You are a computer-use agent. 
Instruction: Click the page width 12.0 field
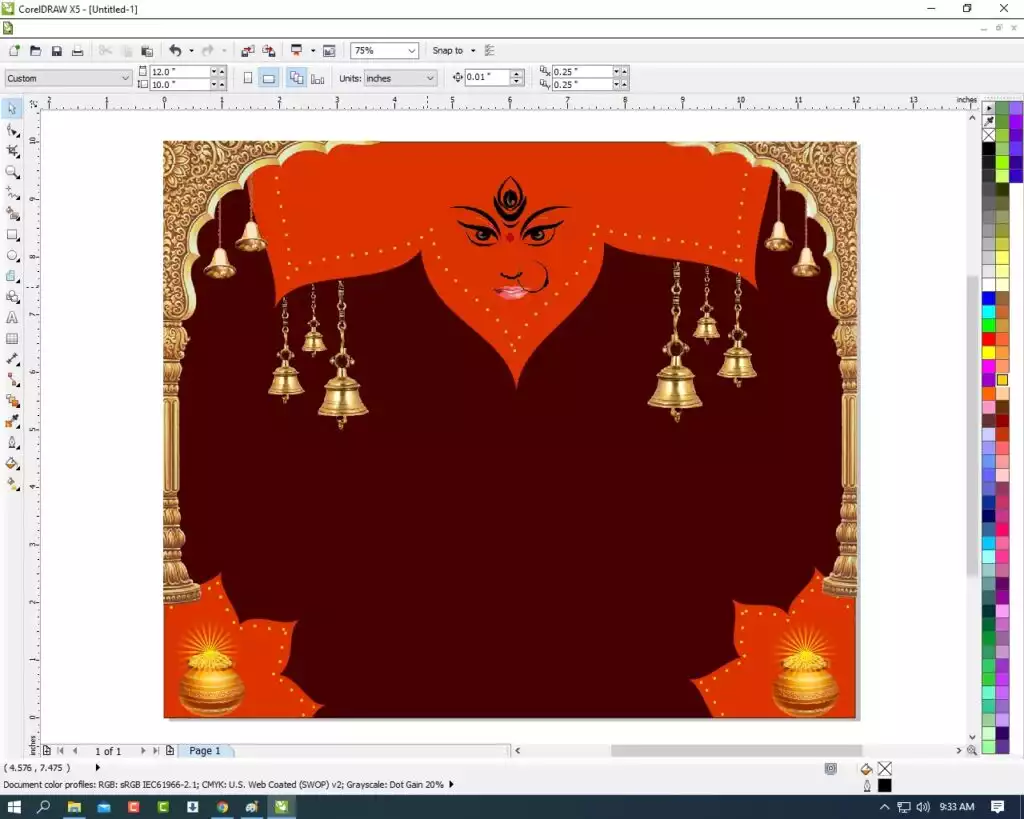[x=180, y=72]
